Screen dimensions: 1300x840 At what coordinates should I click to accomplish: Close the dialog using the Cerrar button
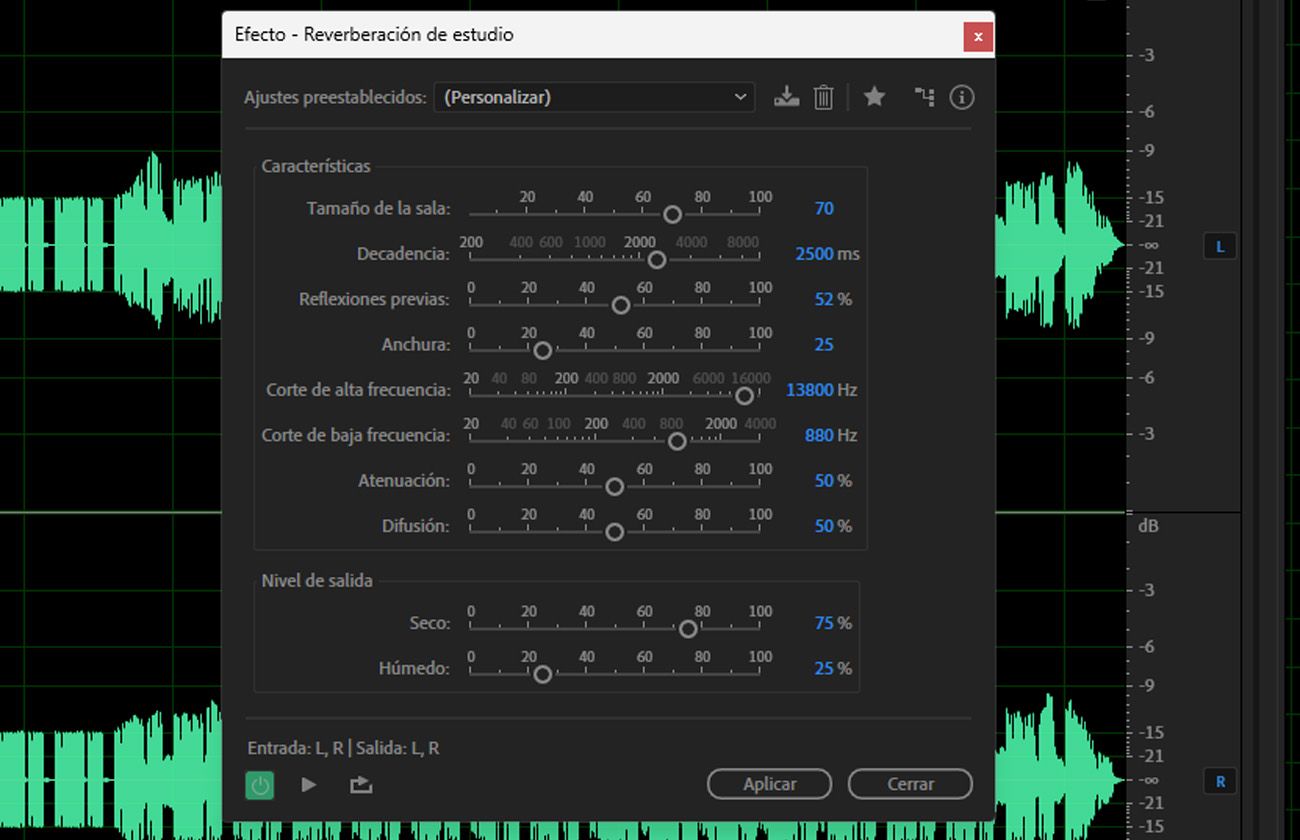(909, 784)
